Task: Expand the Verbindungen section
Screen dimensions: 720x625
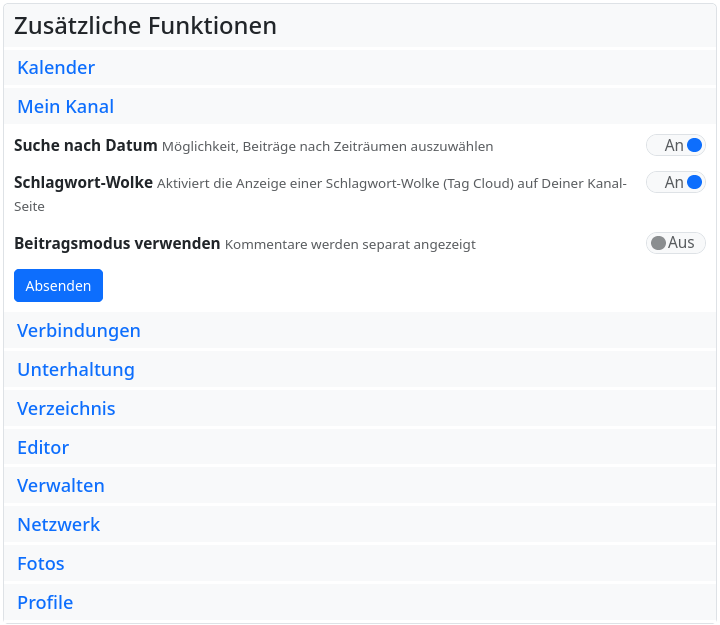Action: pos(79,331)
